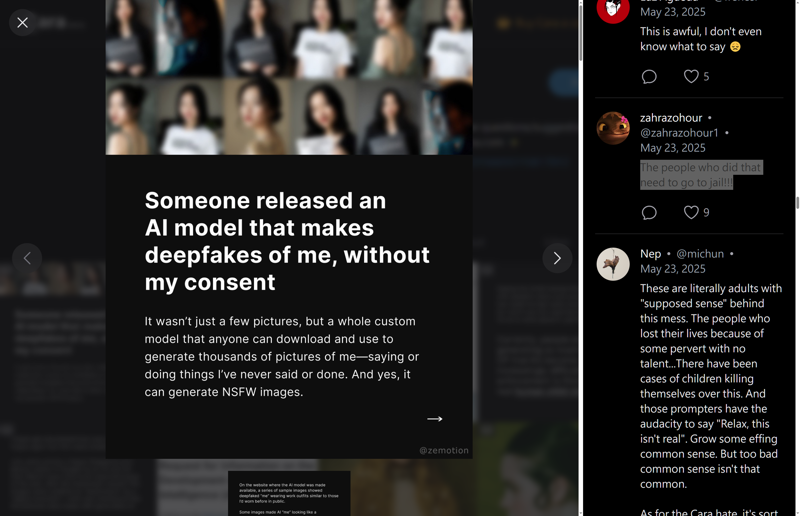Screen dimensions: 800x516
Task: Click the arrow on the slide card
Action: pyautogui.click(x=434, y=419)
